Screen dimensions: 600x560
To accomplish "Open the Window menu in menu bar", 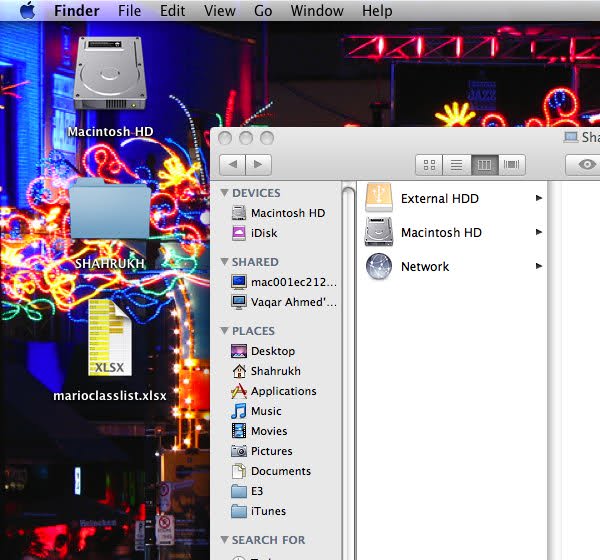I will click(x=317, y=11).
